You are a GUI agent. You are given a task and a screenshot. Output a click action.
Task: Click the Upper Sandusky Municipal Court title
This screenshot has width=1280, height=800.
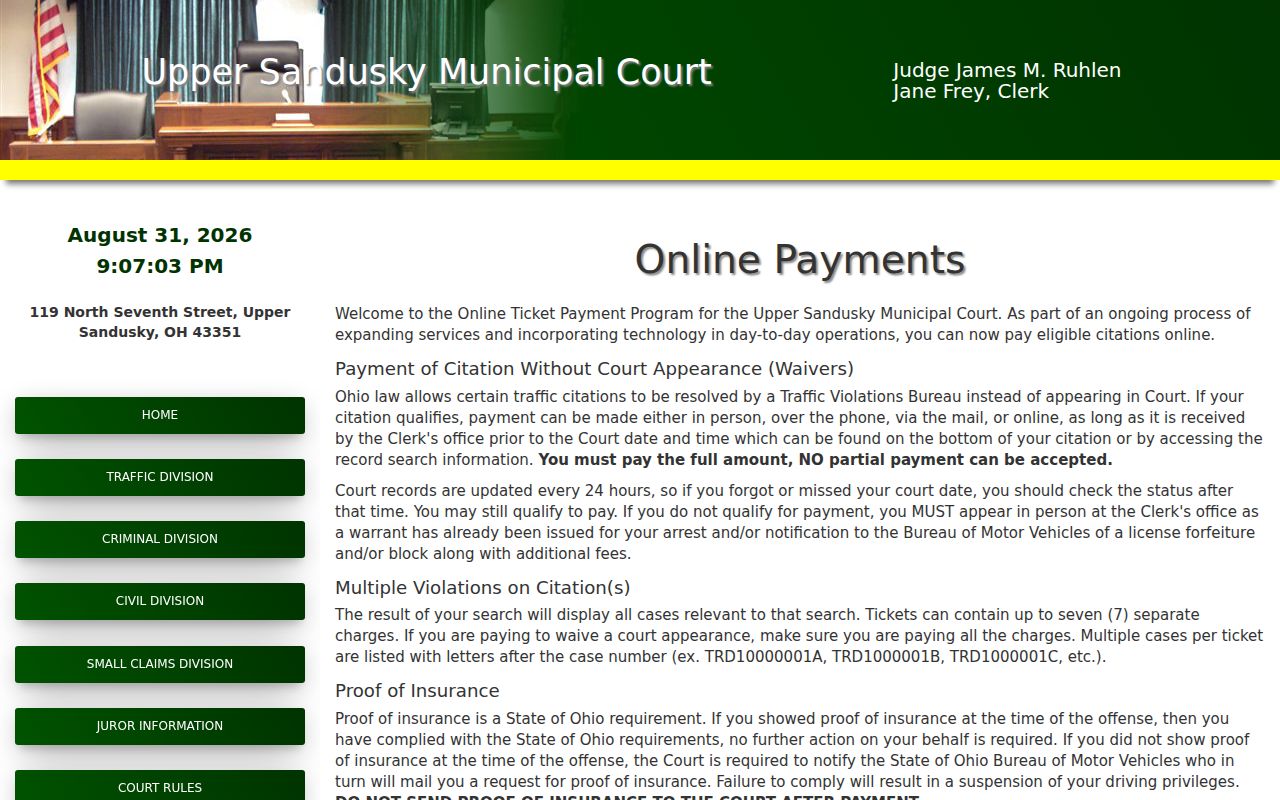[427, 72]
